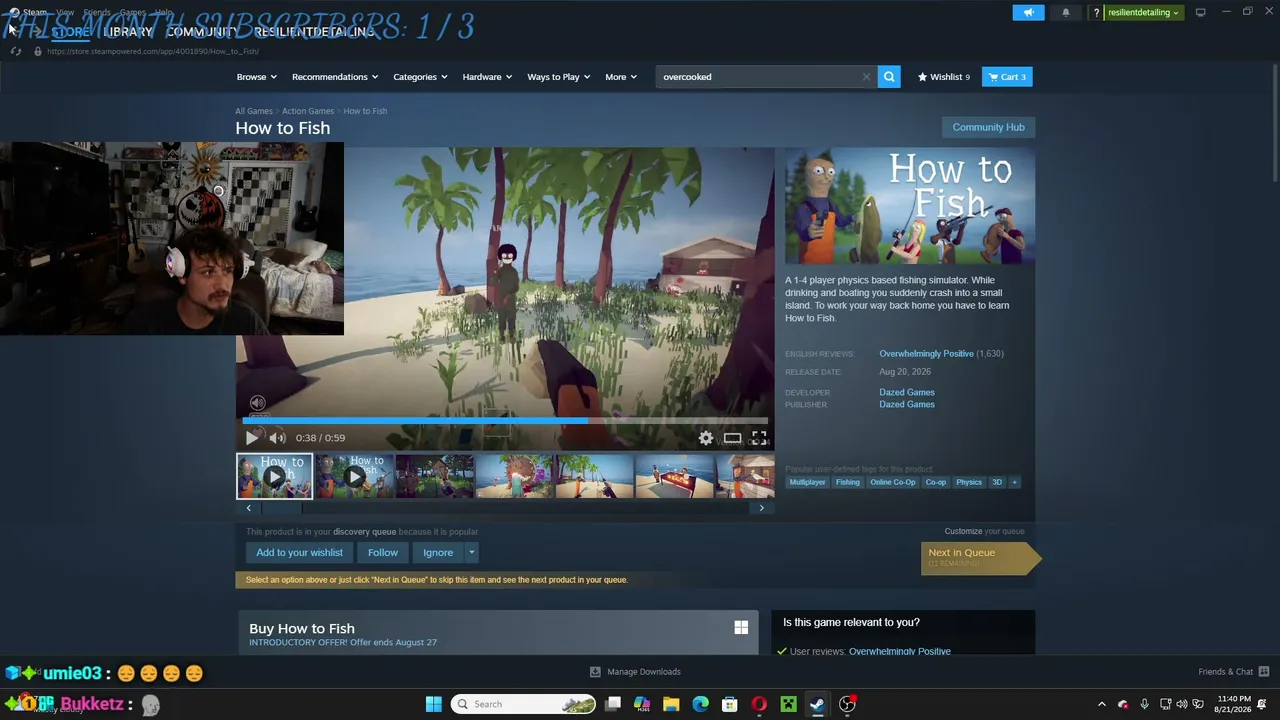
Task: View the shopping Cart
Action: (x=1007, y=77)
